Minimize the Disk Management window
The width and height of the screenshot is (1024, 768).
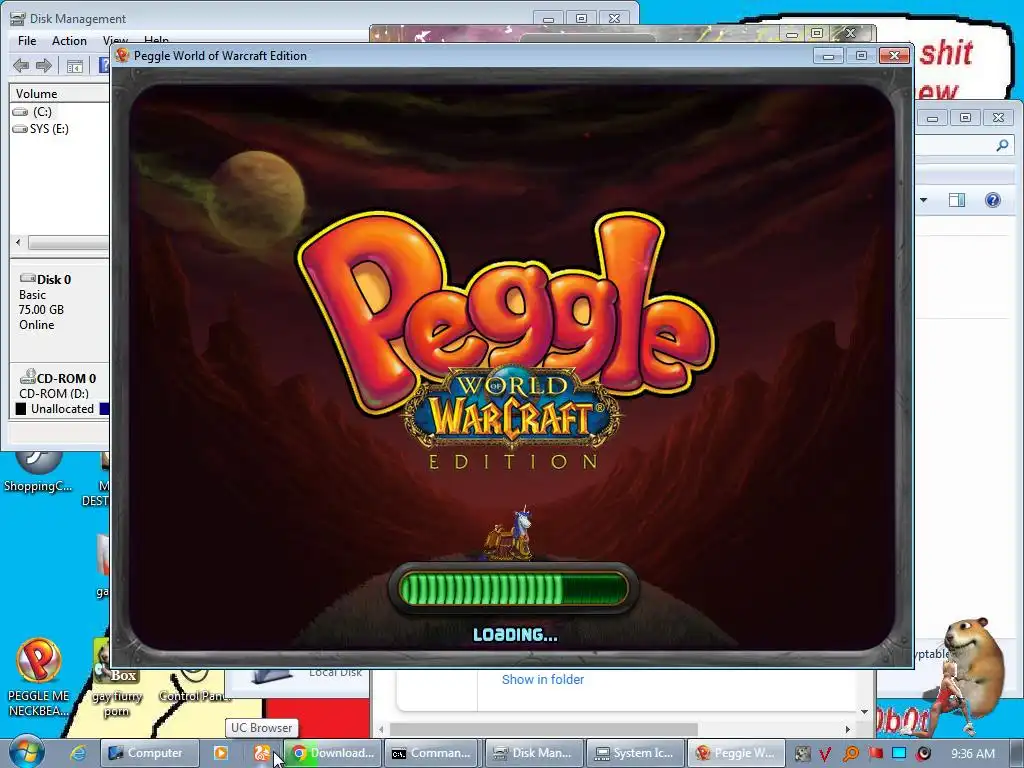tap(548, 19)
